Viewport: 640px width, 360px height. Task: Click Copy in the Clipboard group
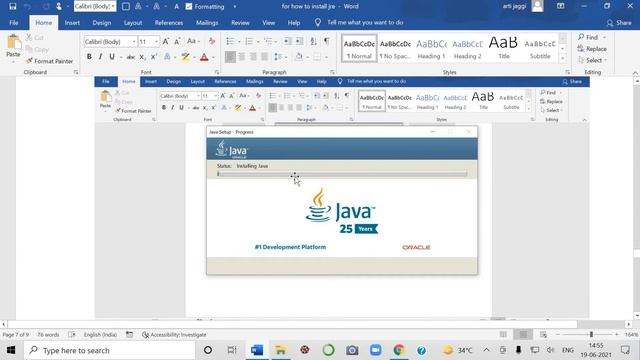[x=37, y=49]
